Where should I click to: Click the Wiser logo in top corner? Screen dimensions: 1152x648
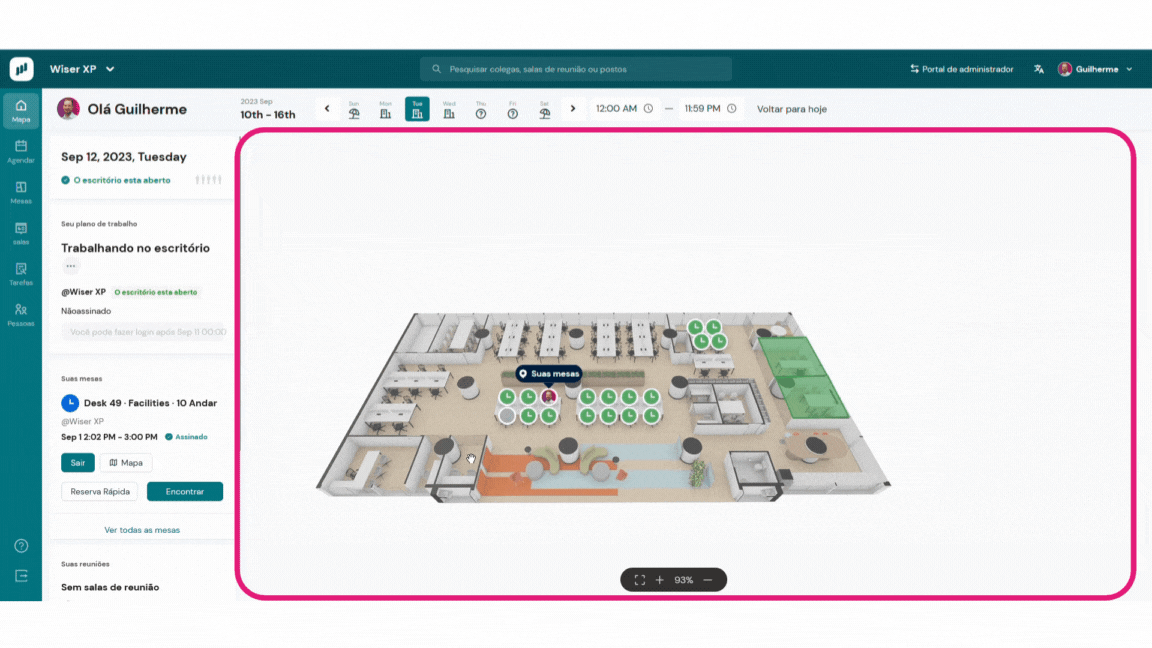pyautogui.click(x=21, y=69)
